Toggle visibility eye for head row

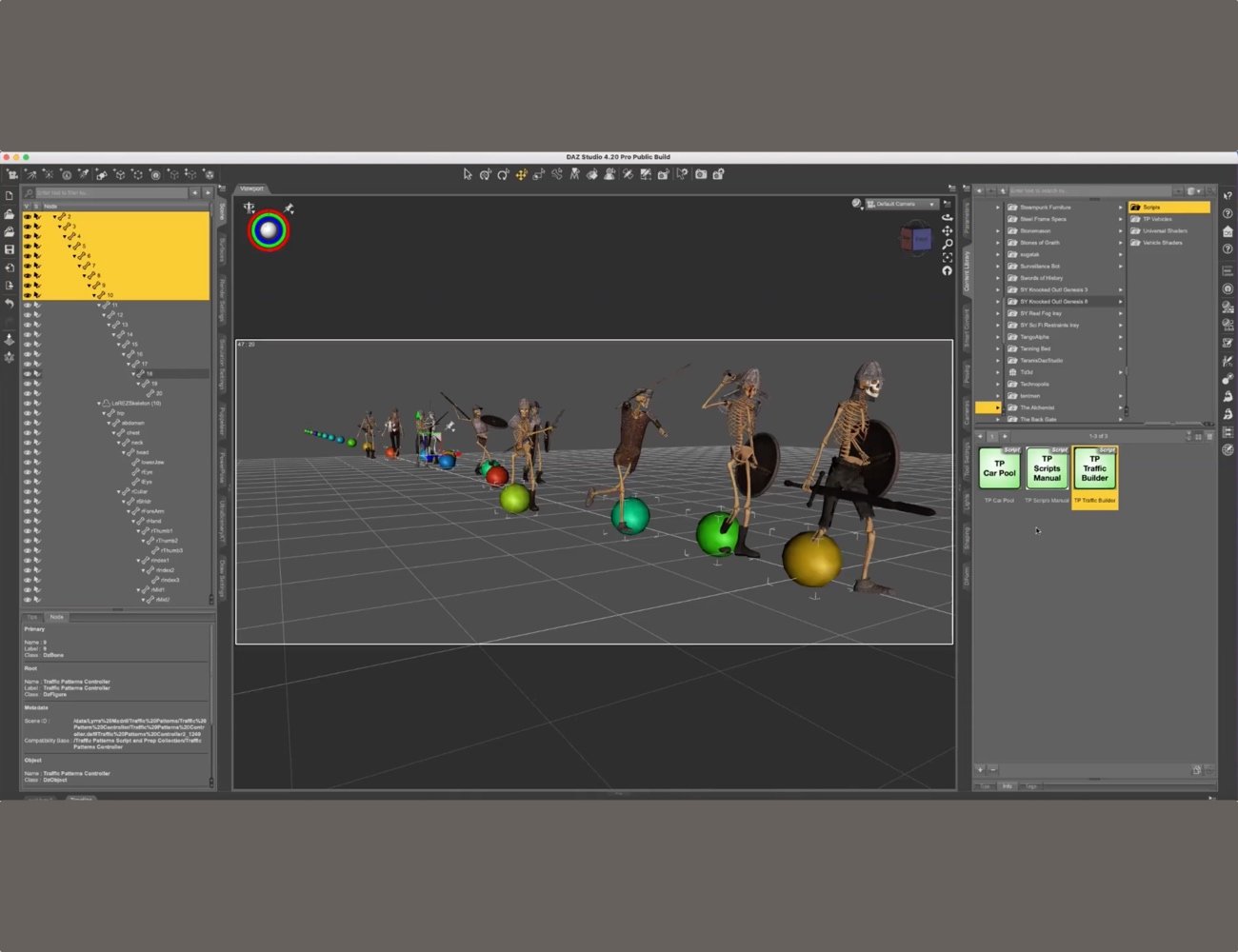27,452
